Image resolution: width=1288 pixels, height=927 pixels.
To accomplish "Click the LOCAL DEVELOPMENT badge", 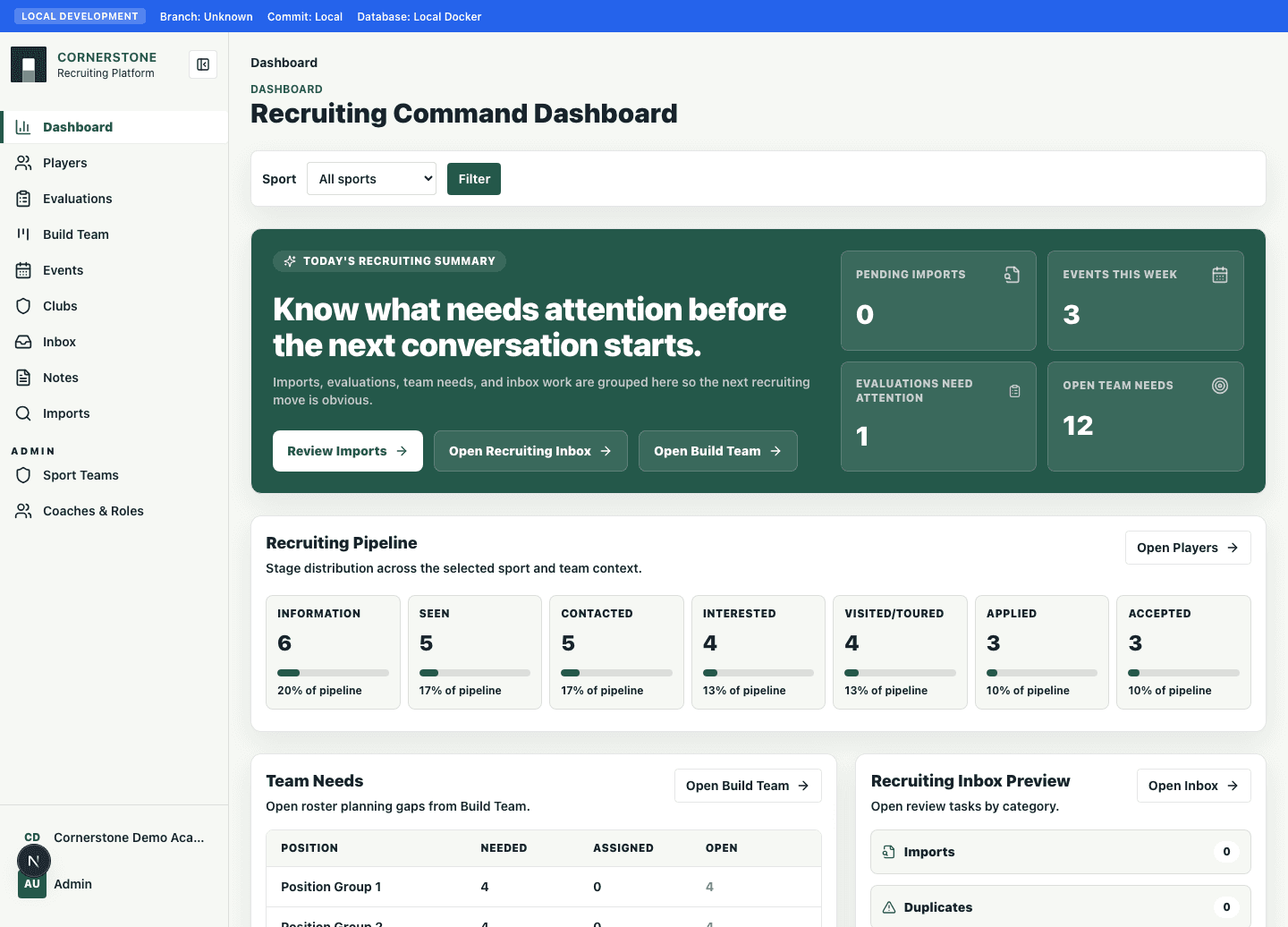I will (80, 16).
